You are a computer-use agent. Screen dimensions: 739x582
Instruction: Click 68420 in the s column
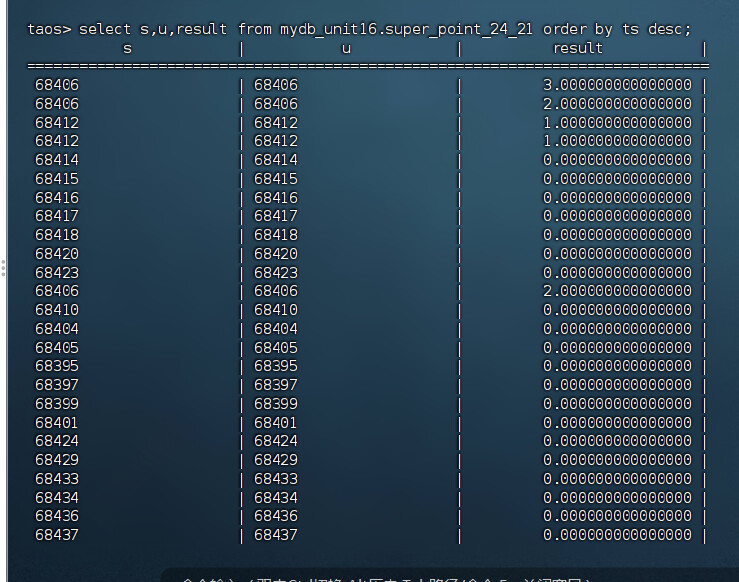point(57,254)
